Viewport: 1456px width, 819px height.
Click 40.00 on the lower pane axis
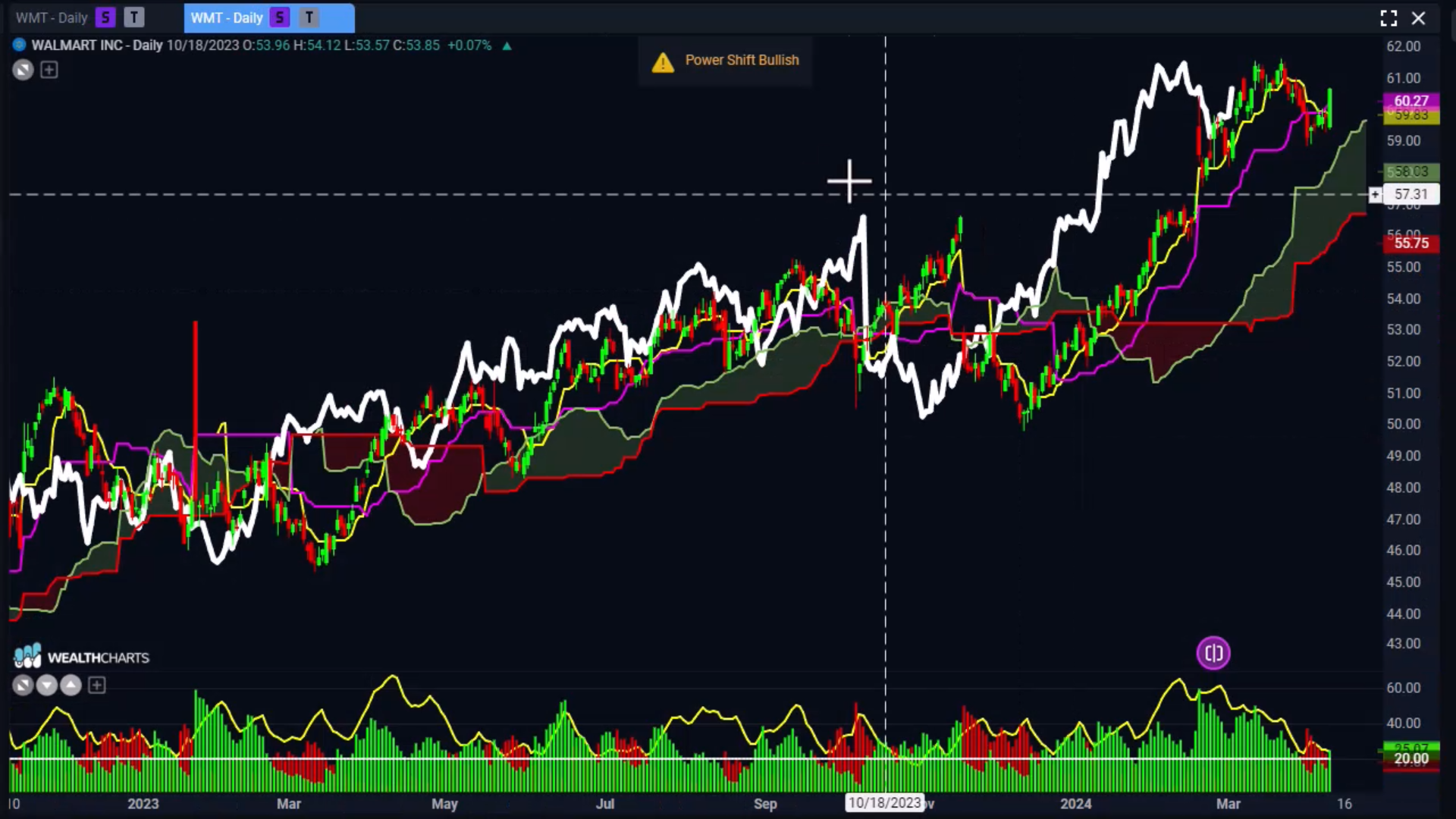click(x=1404, y=723)
